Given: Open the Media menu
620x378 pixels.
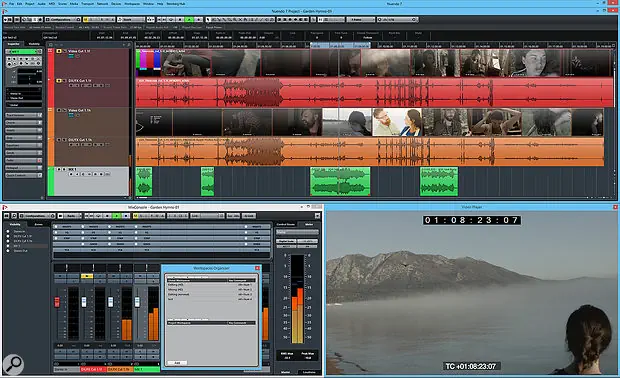Looking at the screenshot, I should pos(74,4).
